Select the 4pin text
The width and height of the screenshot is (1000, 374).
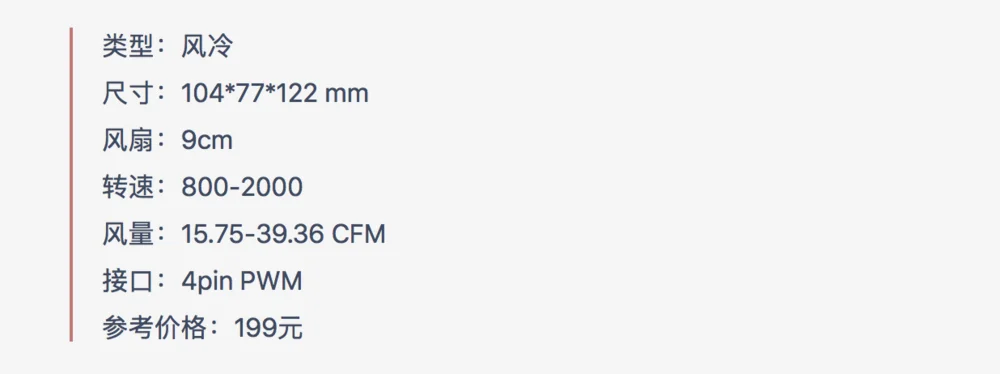click(x=207, y=282)
